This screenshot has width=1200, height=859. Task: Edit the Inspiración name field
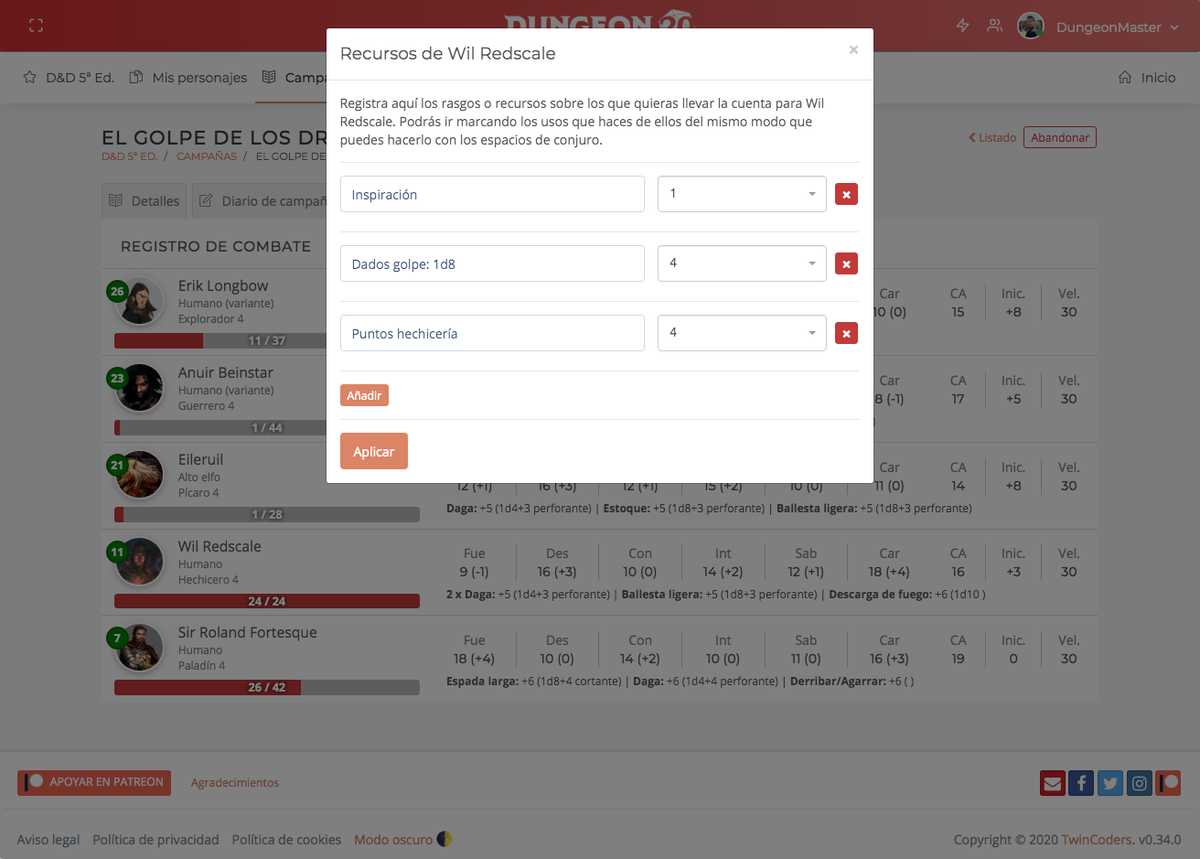coord(492,194)
